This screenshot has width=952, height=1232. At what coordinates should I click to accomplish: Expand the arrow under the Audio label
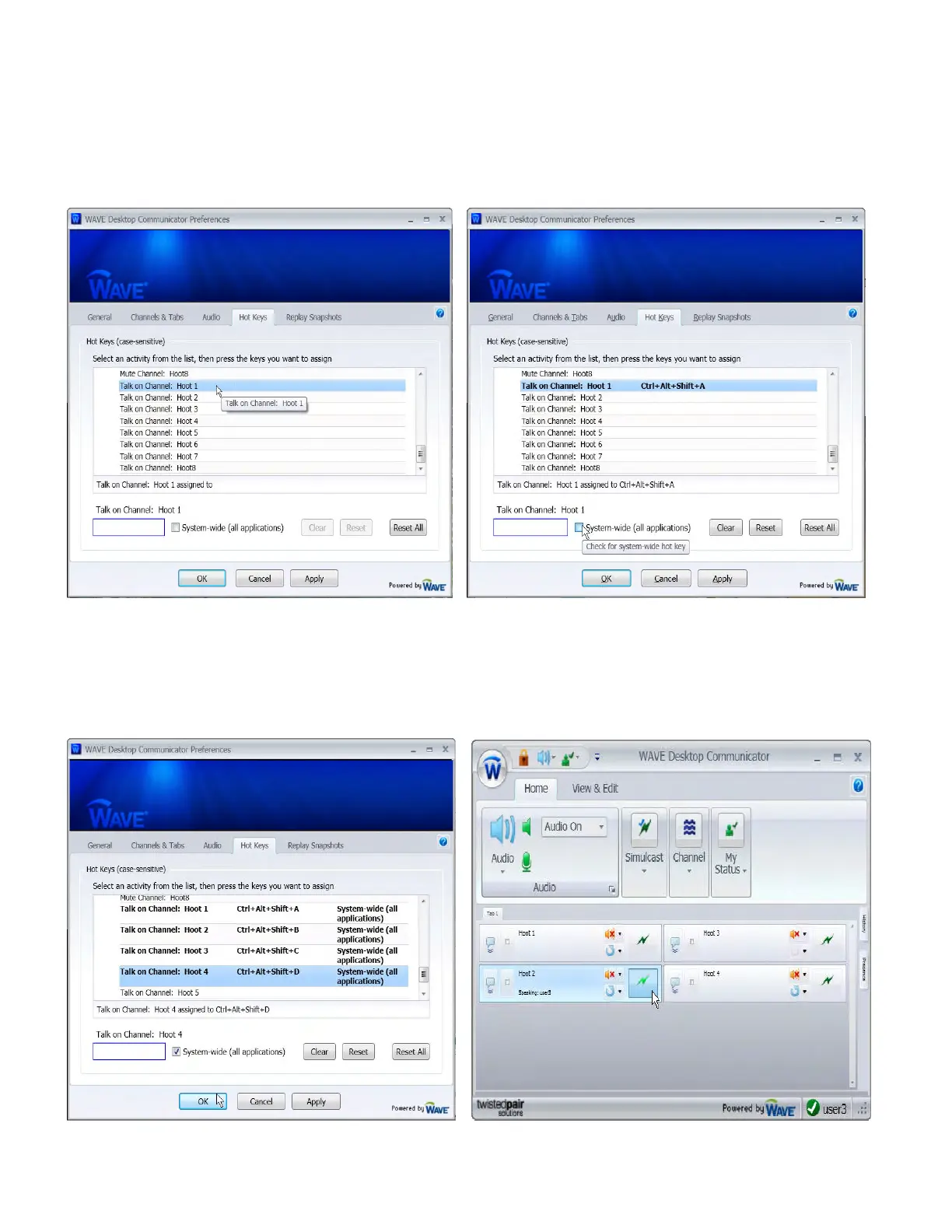(x=502, y=872)
